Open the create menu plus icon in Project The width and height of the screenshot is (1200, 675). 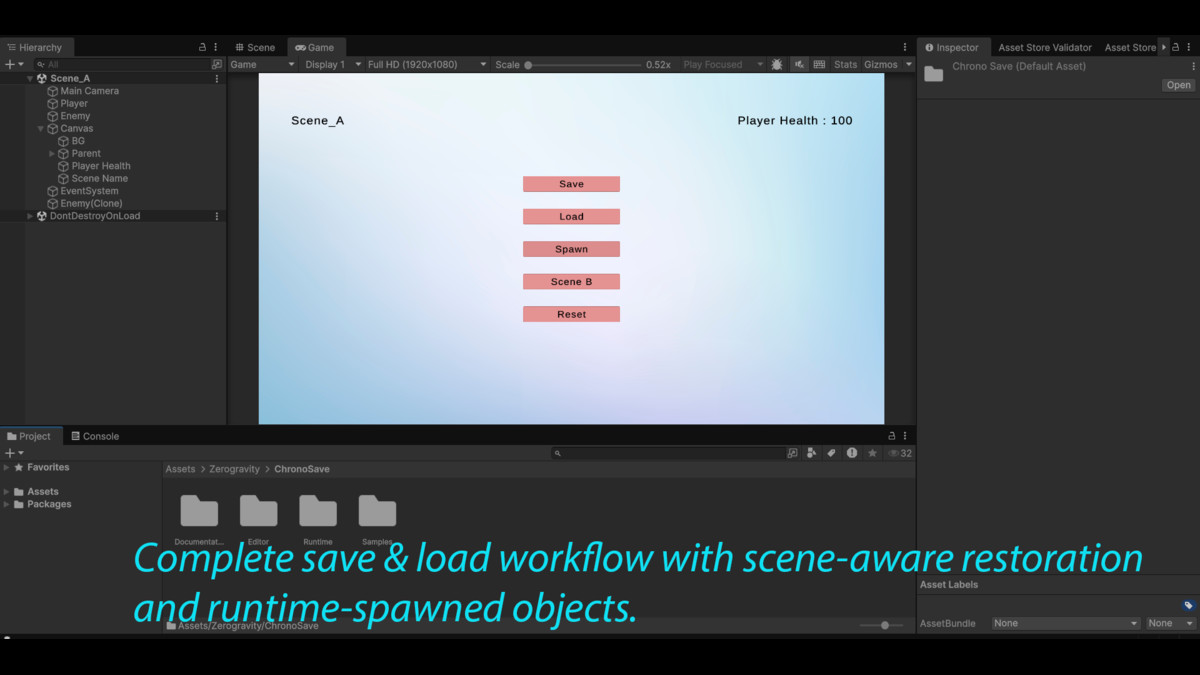pyautogui.click(x=8, y=452)
